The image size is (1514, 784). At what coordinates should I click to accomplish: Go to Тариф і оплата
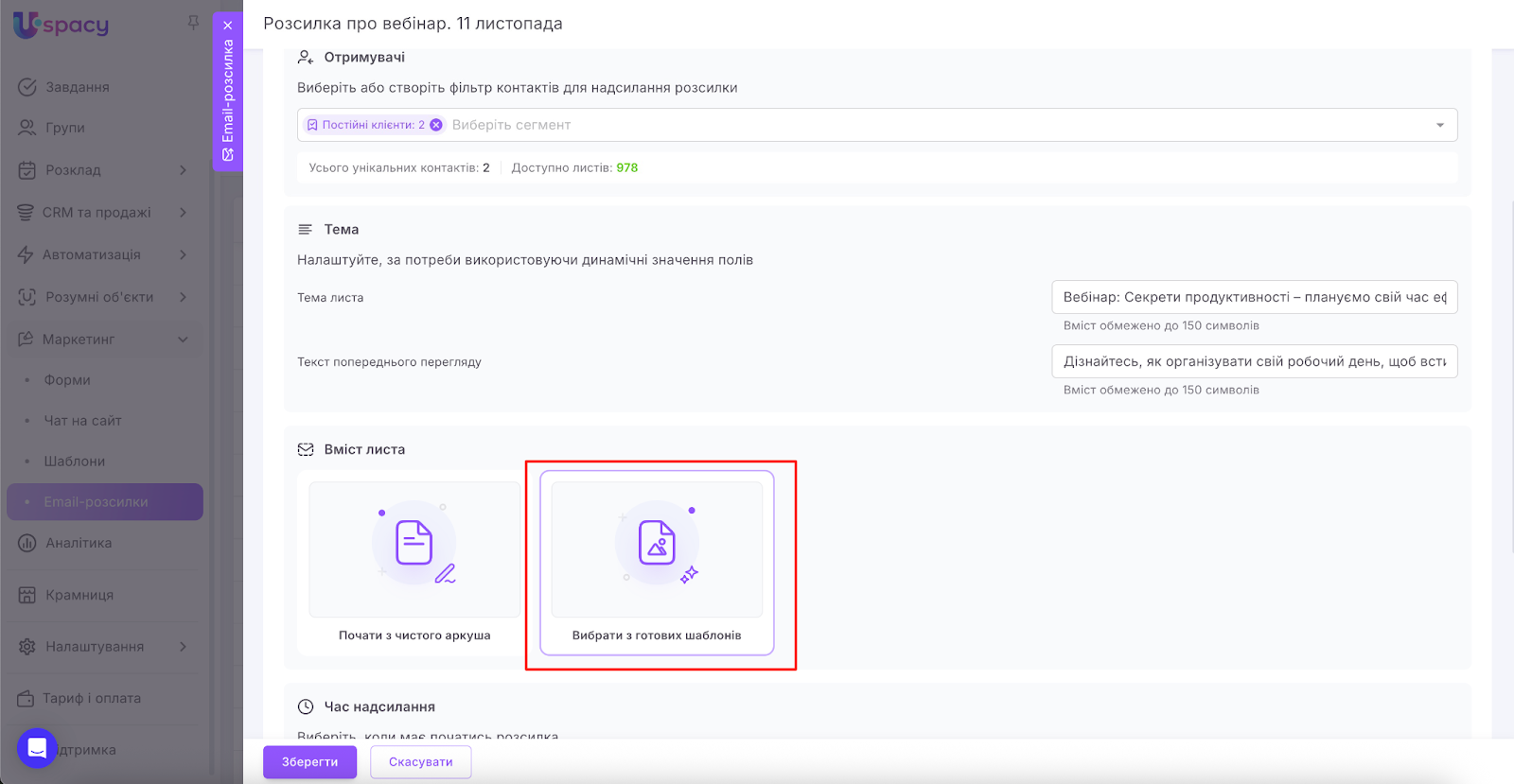point(91,698)
